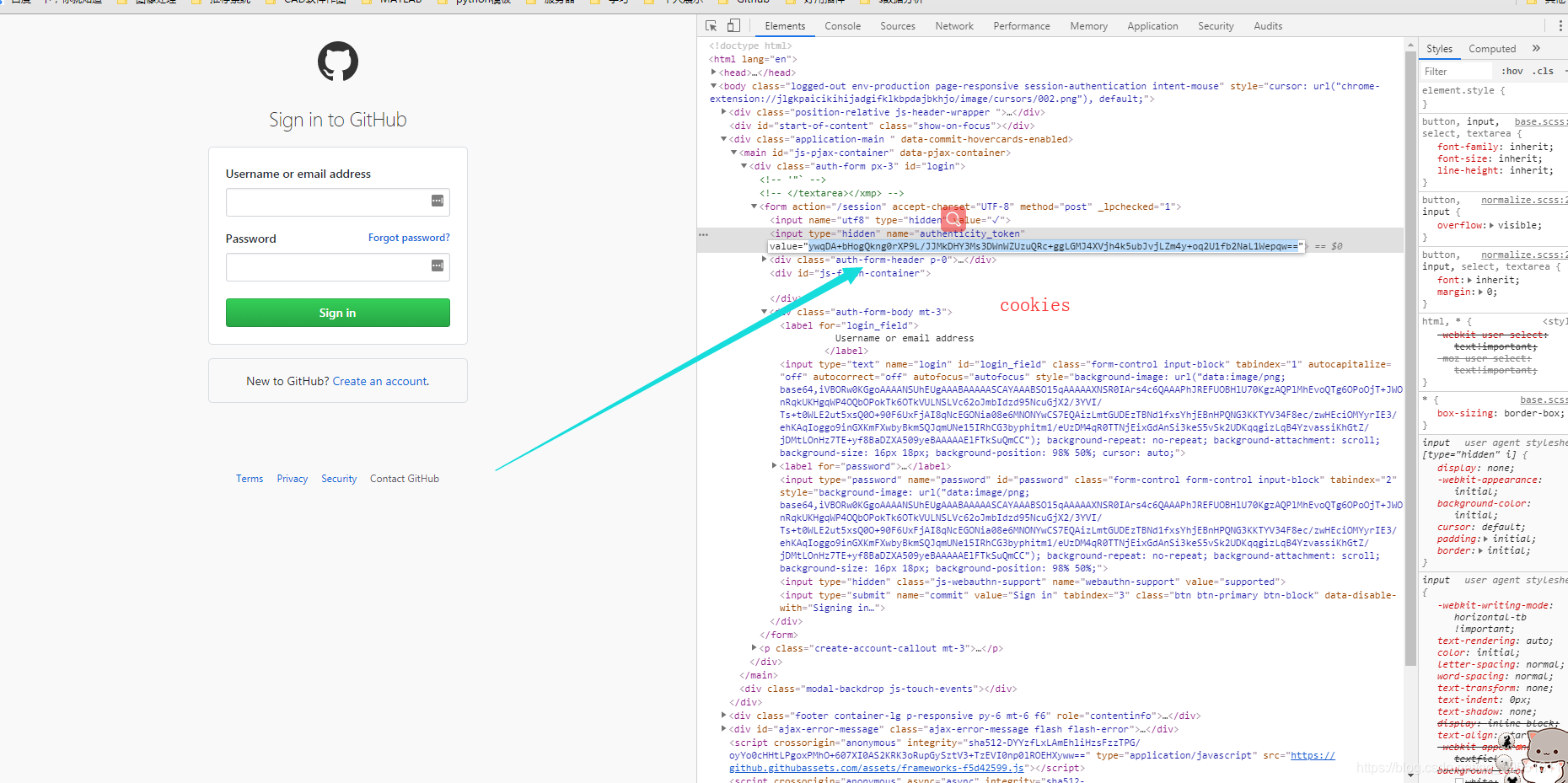This screenshot has height=783, width=1568.
Task: Follow the Forgot password? link
Action: (409, 238)
